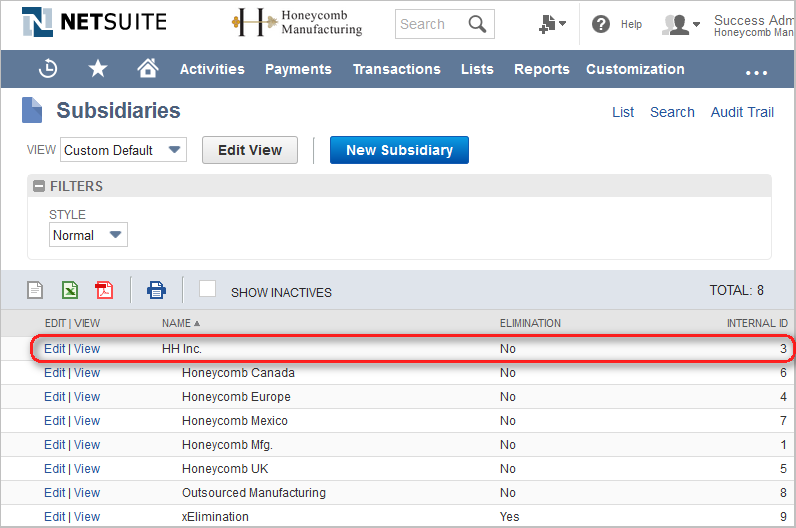Show more navigation items via ellipsis
The width and height of the screenshot is (796, 528).
756,73
